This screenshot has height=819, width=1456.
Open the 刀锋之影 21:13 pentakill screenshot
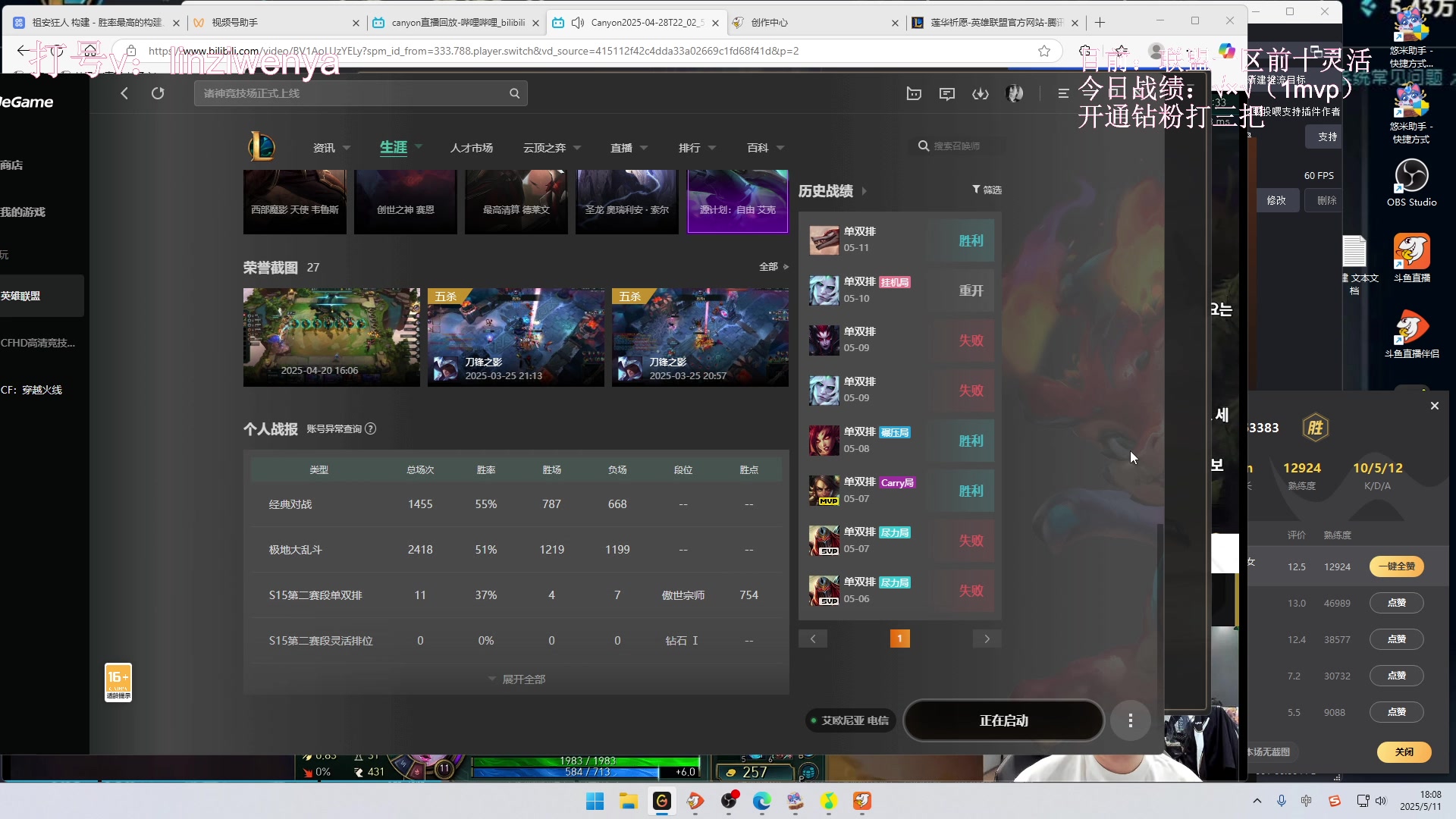tap(516, 337)
